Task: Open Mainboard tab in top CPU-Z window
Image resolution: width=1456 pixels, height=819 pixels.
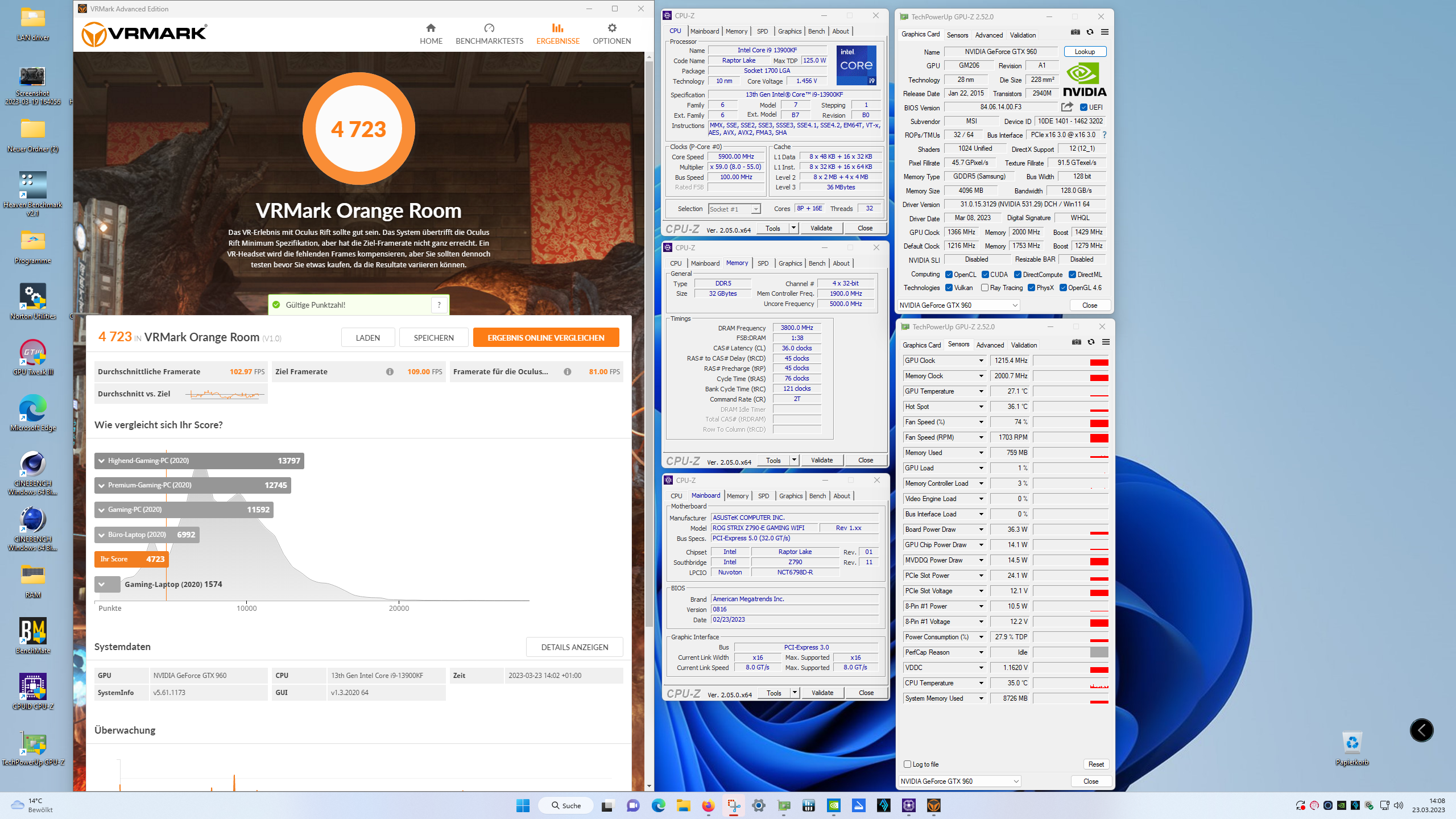Action: point(705,31)
